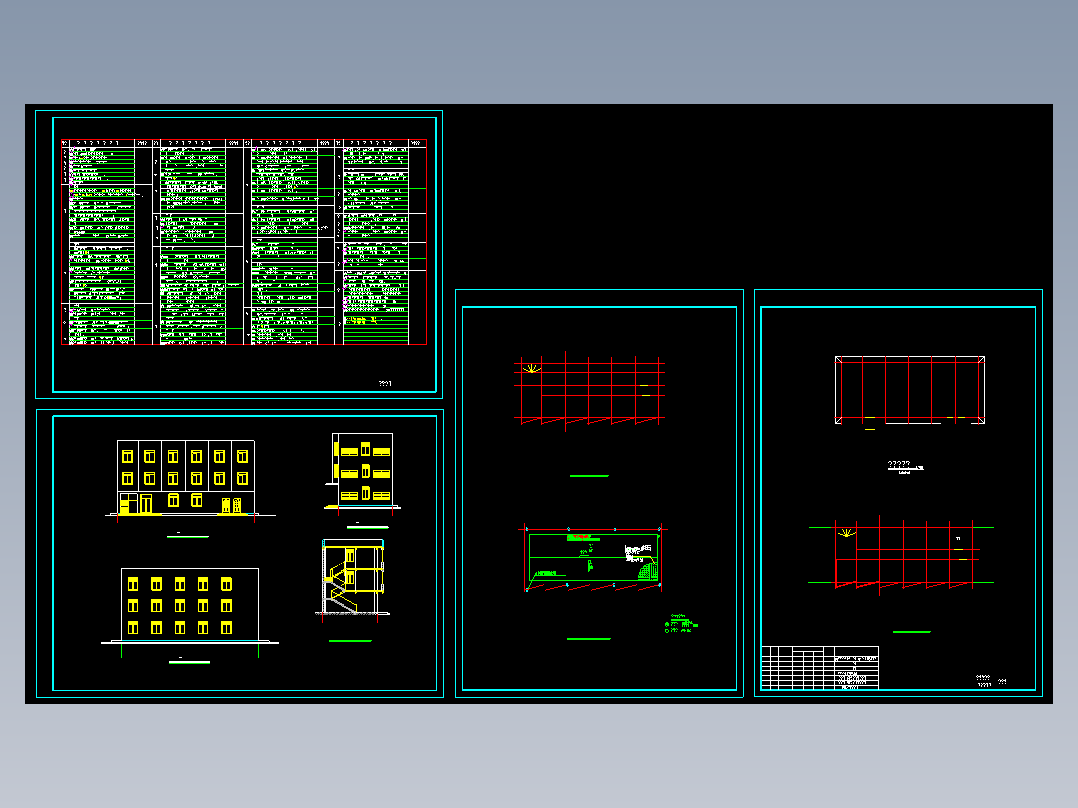Viewport: 1078px width, 808px height.
Task: Click the white title block table
Action: [820, 668]
